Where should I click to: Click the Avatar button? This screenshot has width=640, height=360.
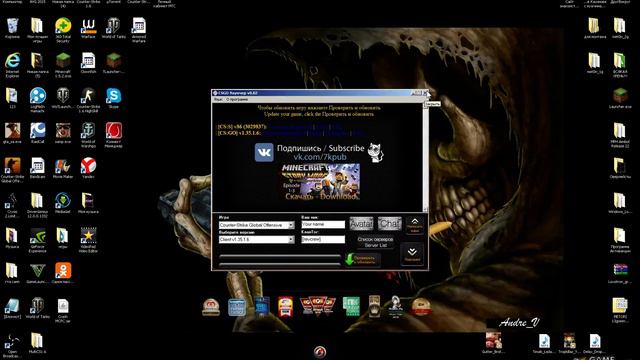tap(361, 224)
